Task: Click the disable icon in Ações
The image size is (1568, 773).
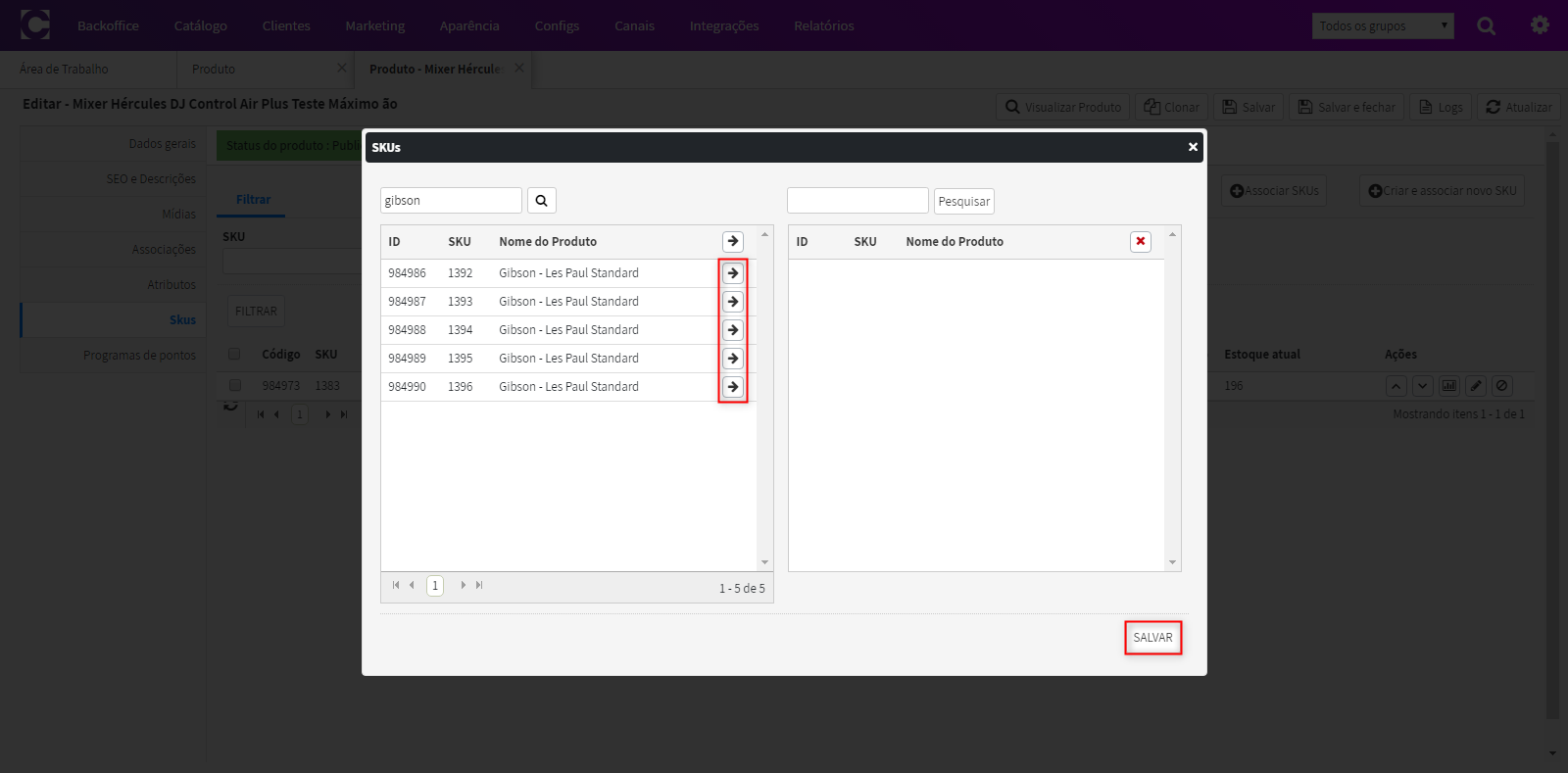Action: (1502, 386)
